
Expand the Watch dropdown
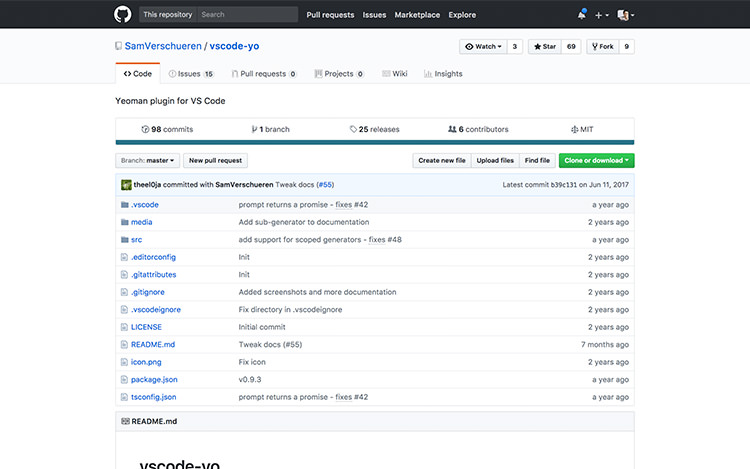(x=483, y=46)
